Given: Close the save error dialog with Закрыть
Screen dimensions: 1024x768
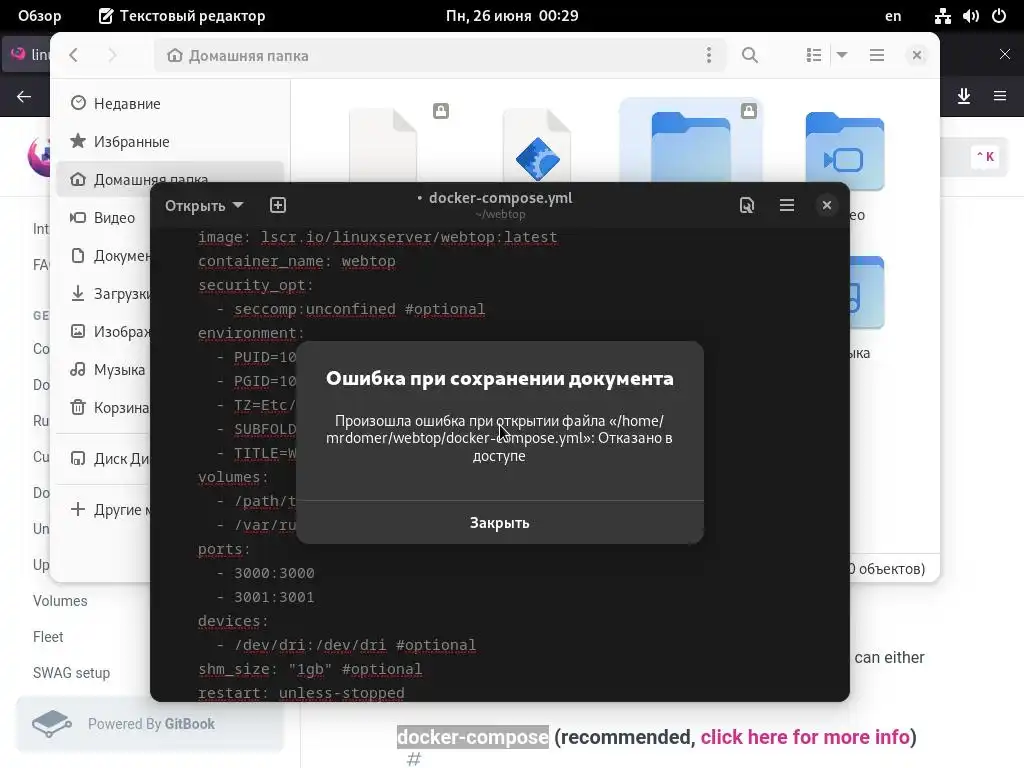Looking at the screenshot, I should 500,522.
